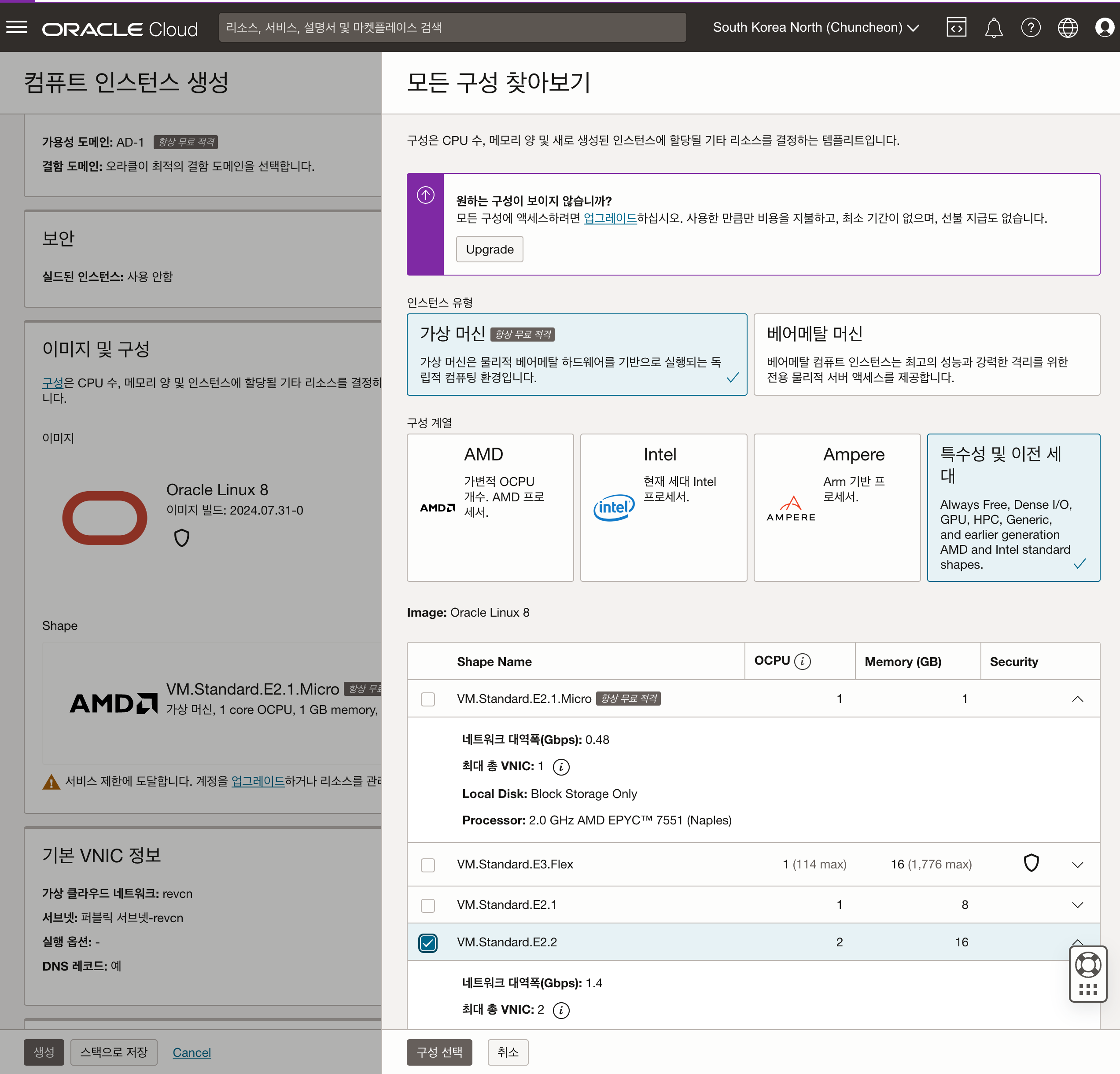This screenshot has height=1074, width=1120.
Task: Open the help question mark menu
Action: pyautogui.click(x=1030, y=27)
